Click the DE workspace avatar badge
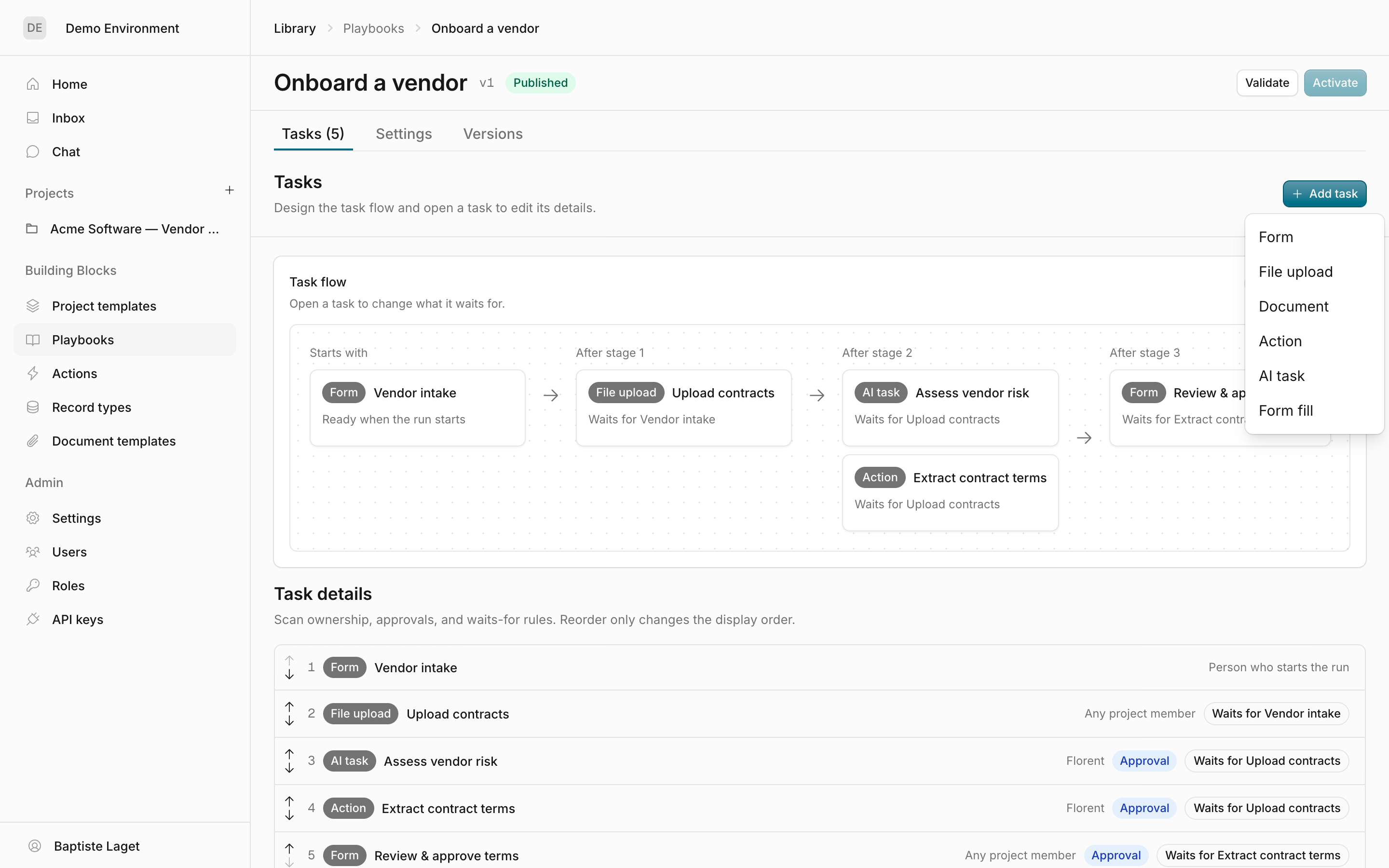Image resolution: width=1389 pixels, height=868 pixels. (x=34, y=28)
